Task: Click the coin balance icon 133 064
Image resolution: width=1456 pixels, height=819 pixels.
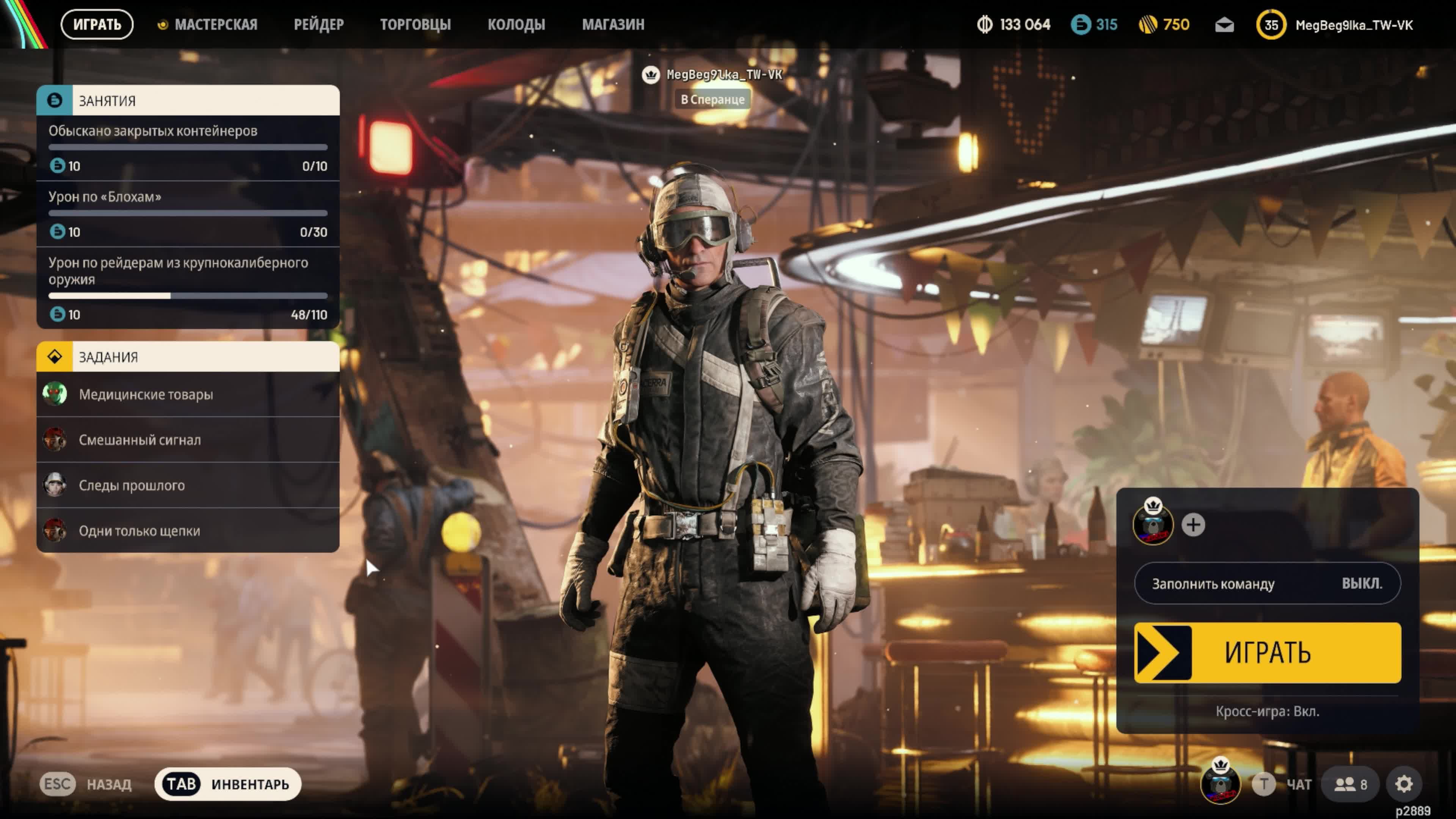Action: [x=985, y=25]
